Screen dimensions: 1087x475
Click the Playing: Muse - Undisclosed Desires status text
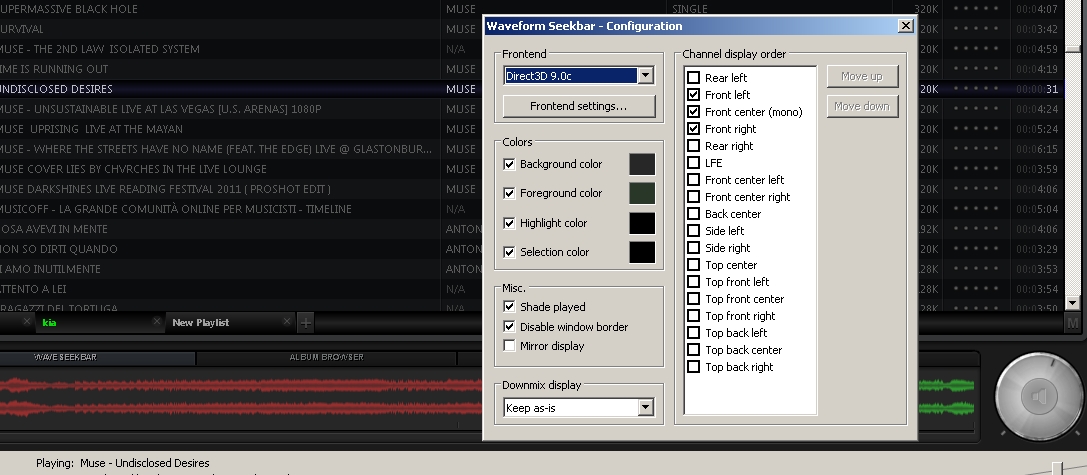[x=123, y=463]
